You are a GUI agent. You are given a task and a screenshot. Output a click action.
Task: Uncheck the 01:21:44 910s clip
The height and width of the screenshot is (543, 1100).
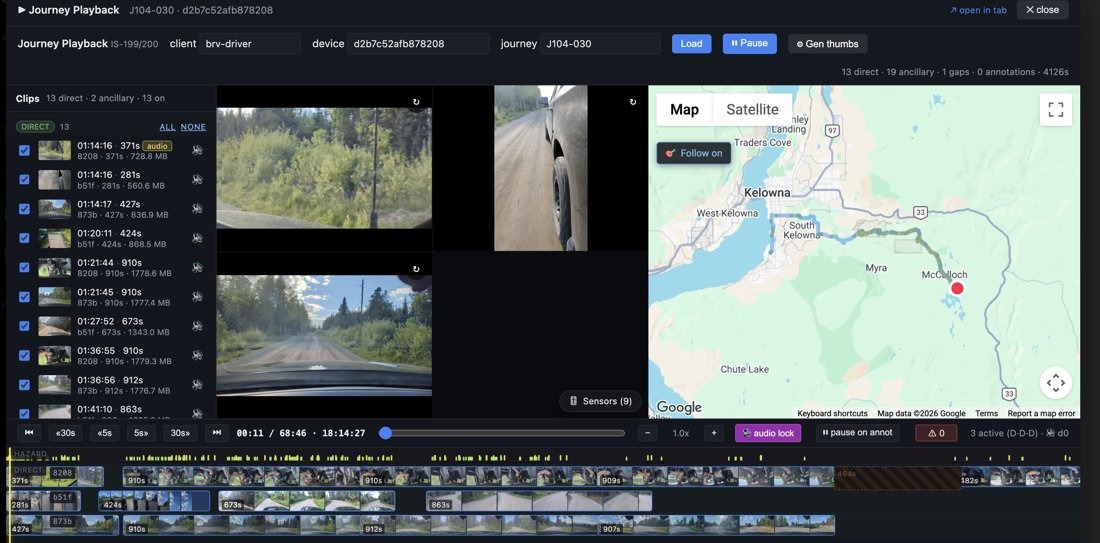pos(25,267)
